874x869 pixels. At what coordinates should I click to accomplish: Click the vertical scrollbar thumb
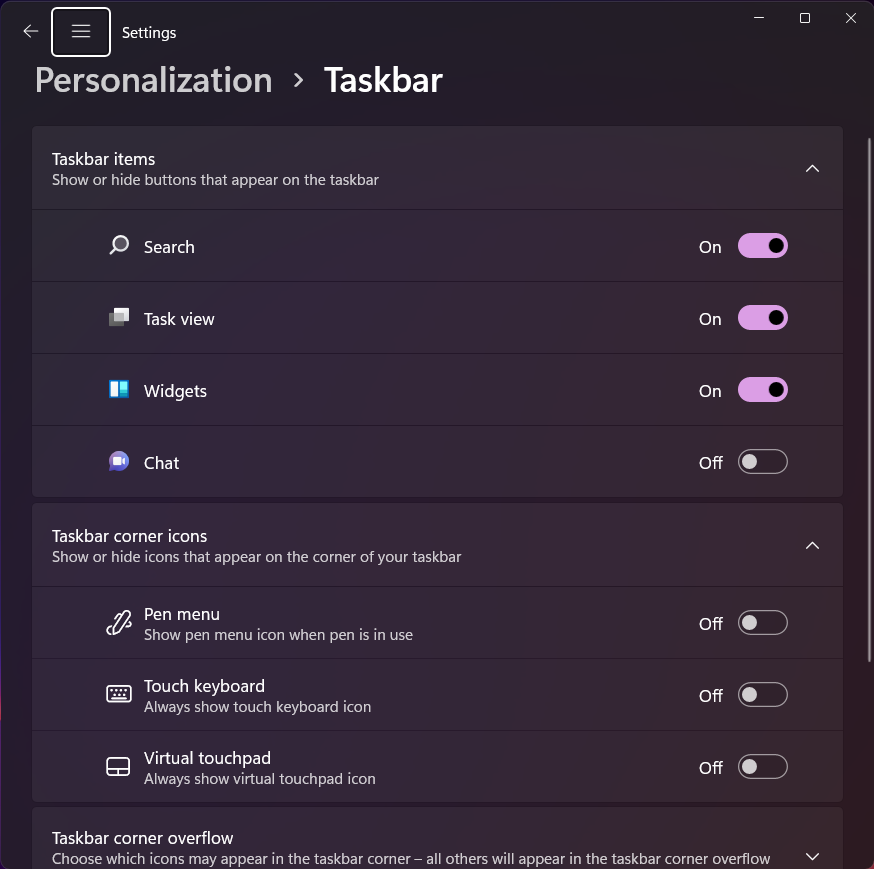pyautogui.click(x=870, y=400)
